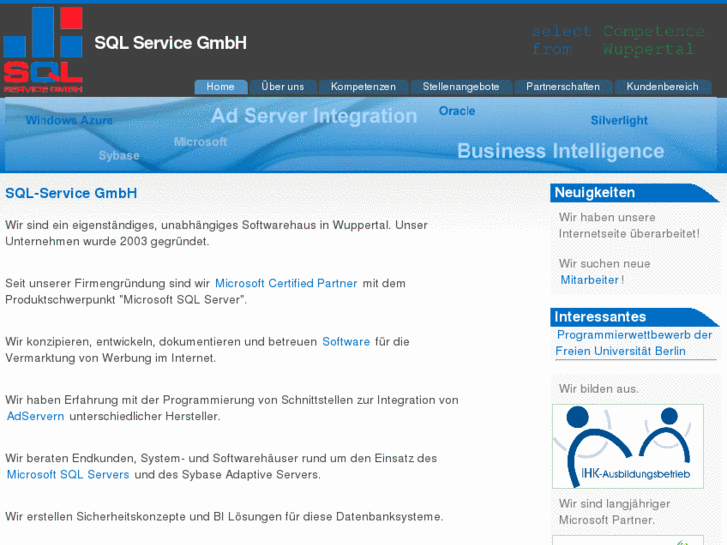
Task: Click the Windows Azure banner text
Action: [x=69, y=121]
